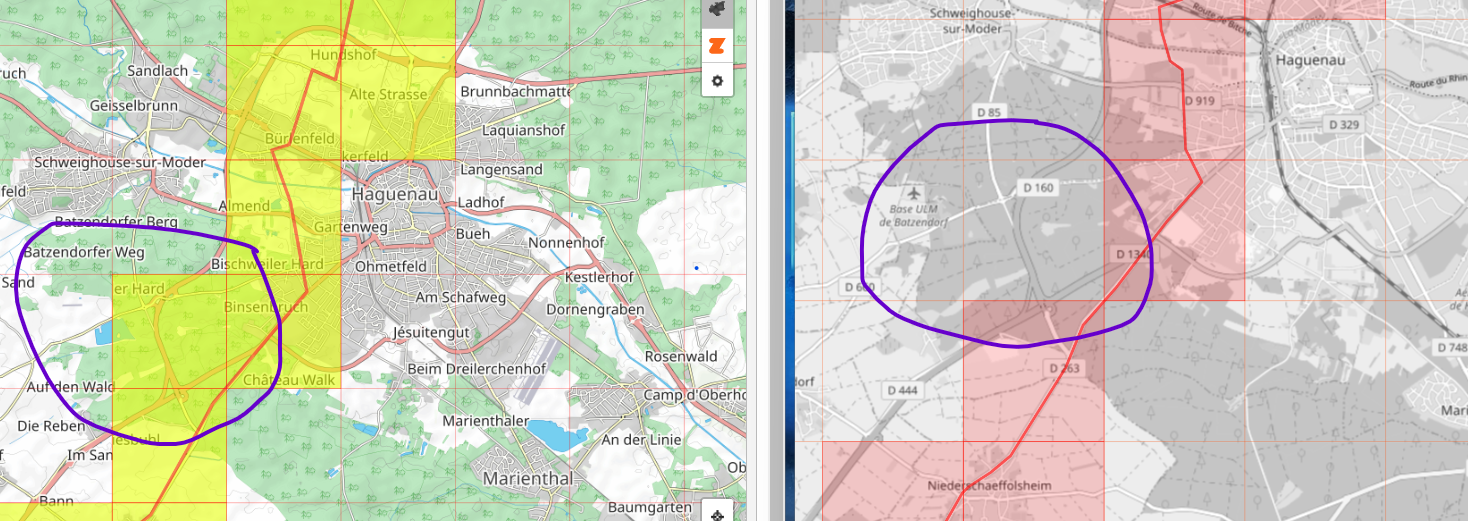The image size is (1468, 521).
Task: Click Schweighouse-sur-Moder label on the right gray map
Action: [972, 21]
